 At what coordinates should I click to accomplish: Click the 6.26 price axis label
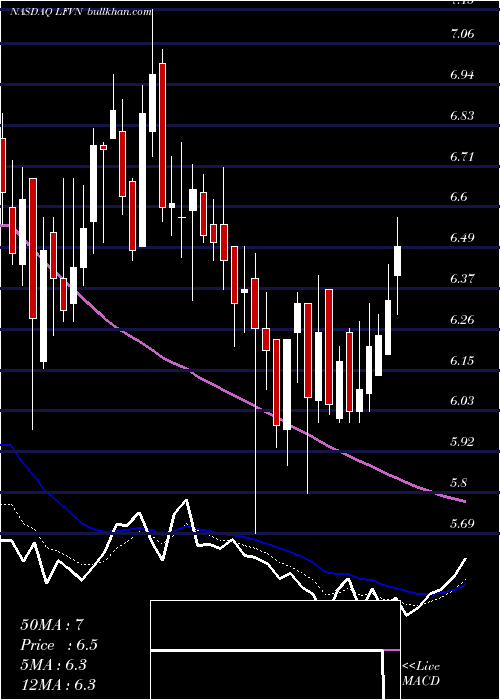462,320
